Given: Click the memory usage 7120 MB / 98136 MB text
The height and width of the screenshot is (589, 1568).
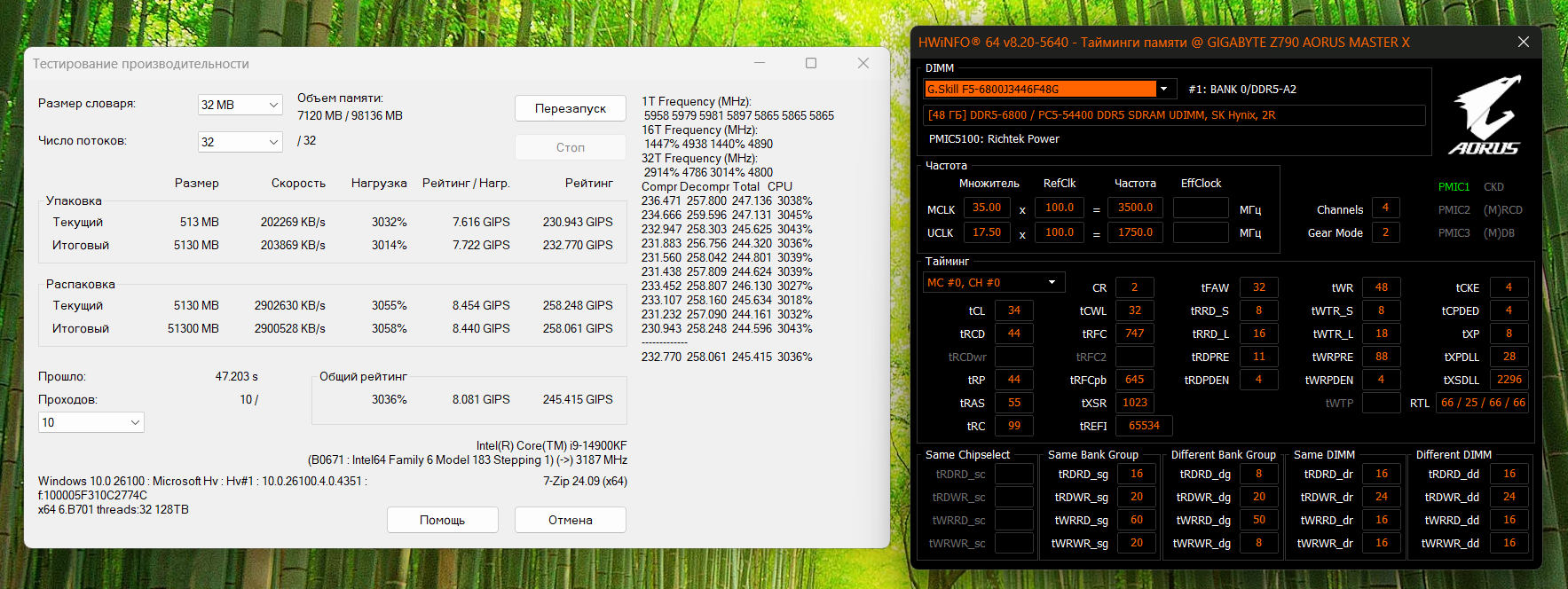Looking at the screenshot, I should tap(350, 116).
